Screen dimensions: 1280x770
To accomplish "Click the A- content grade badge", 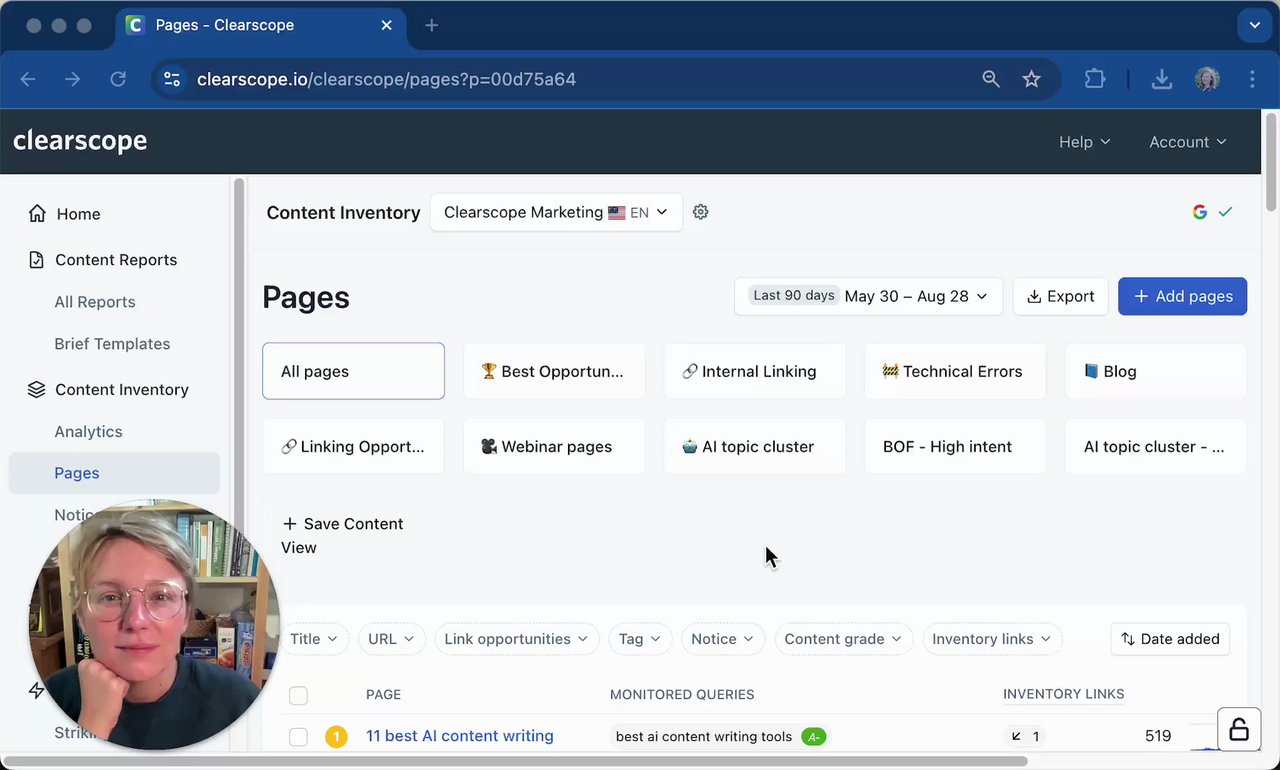I will pos(814,737).
